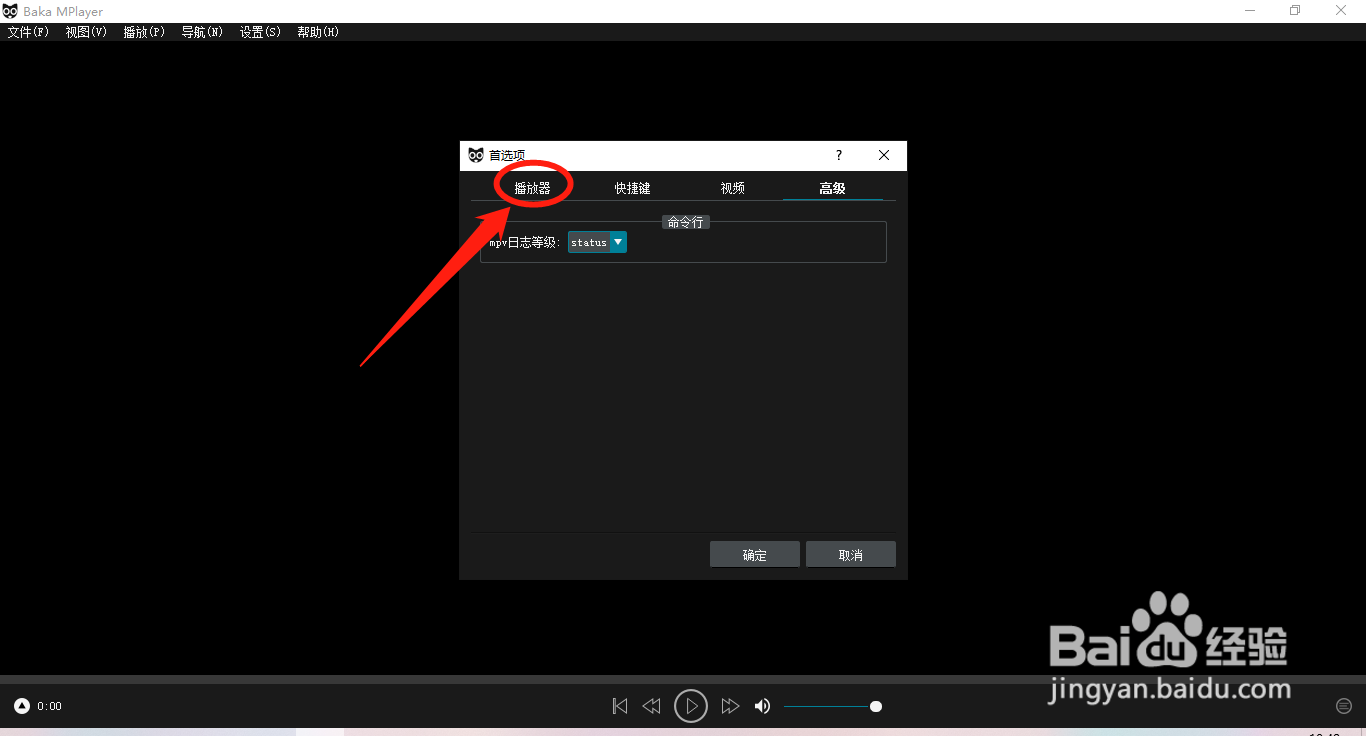Viewport: 1366px width, 736px height.
Task: Adjust the volume slider
Action: click(x=832, y=707)
